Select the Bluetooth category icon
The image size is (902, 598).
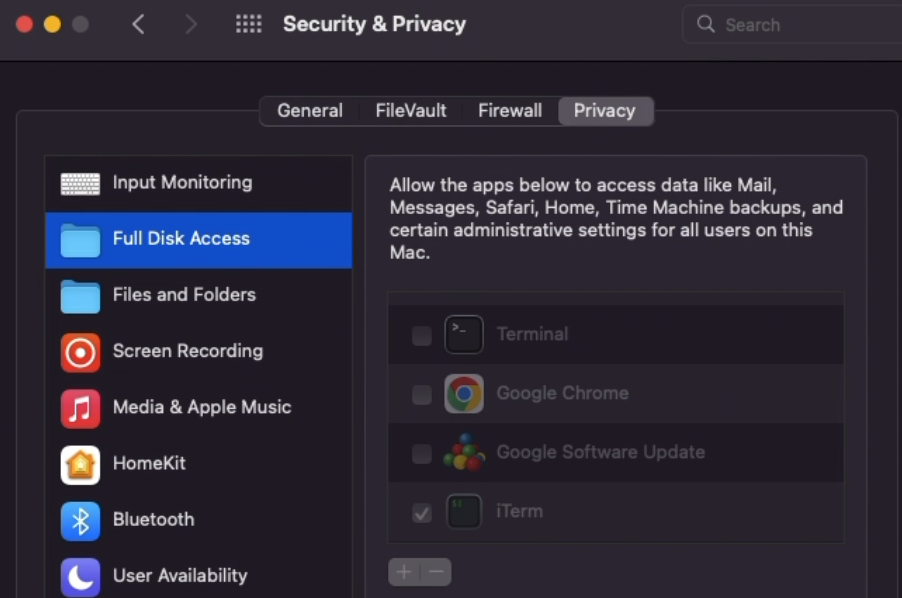click(x=80, y=521)
